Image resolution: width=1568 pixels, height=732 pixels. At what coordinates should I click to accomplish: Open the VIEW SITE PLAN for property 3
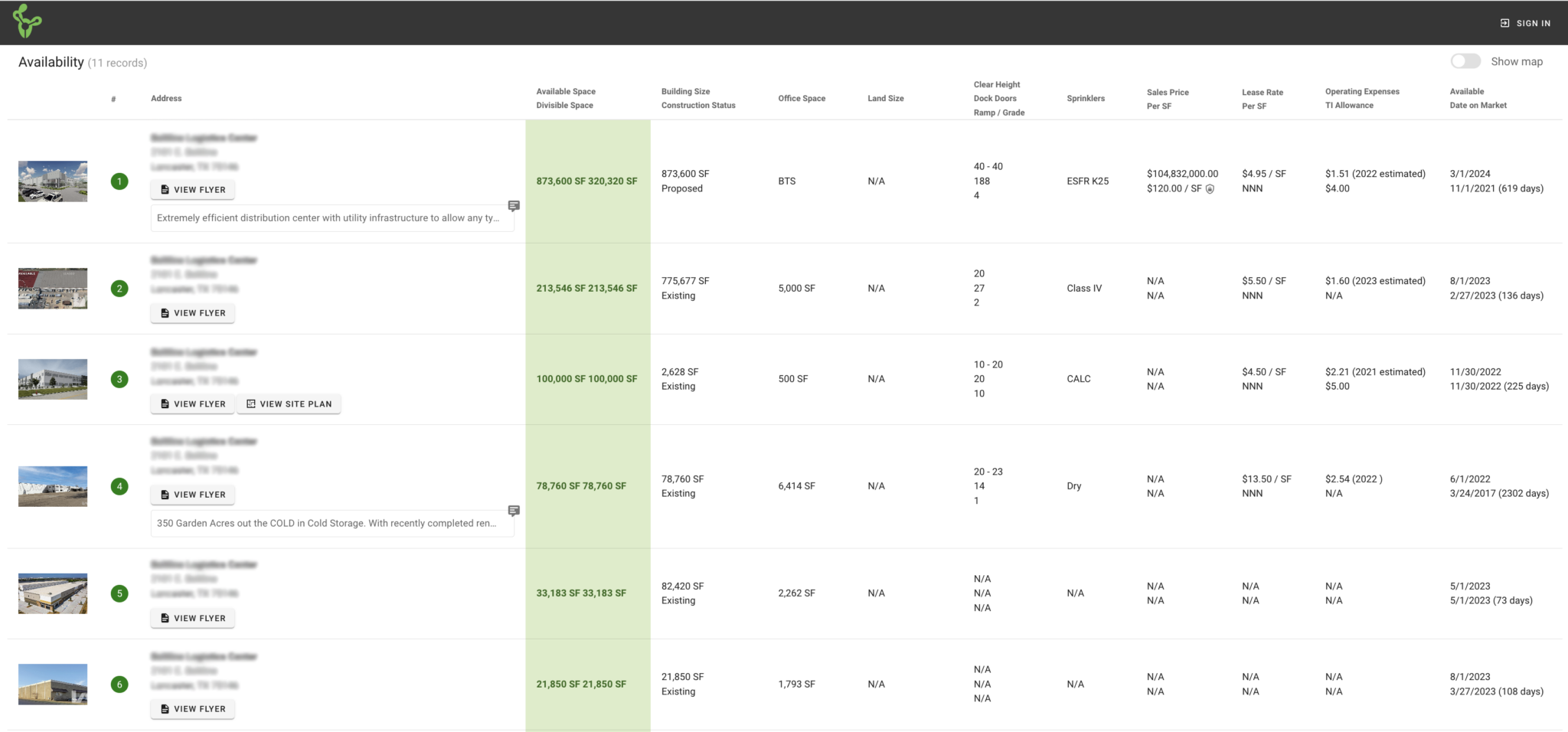[289, 404]
